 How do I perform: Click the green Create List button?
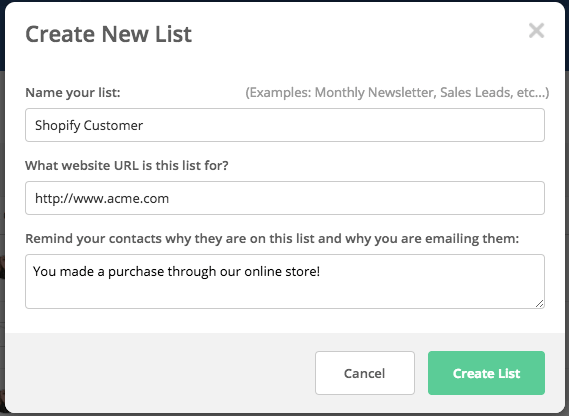486,373
